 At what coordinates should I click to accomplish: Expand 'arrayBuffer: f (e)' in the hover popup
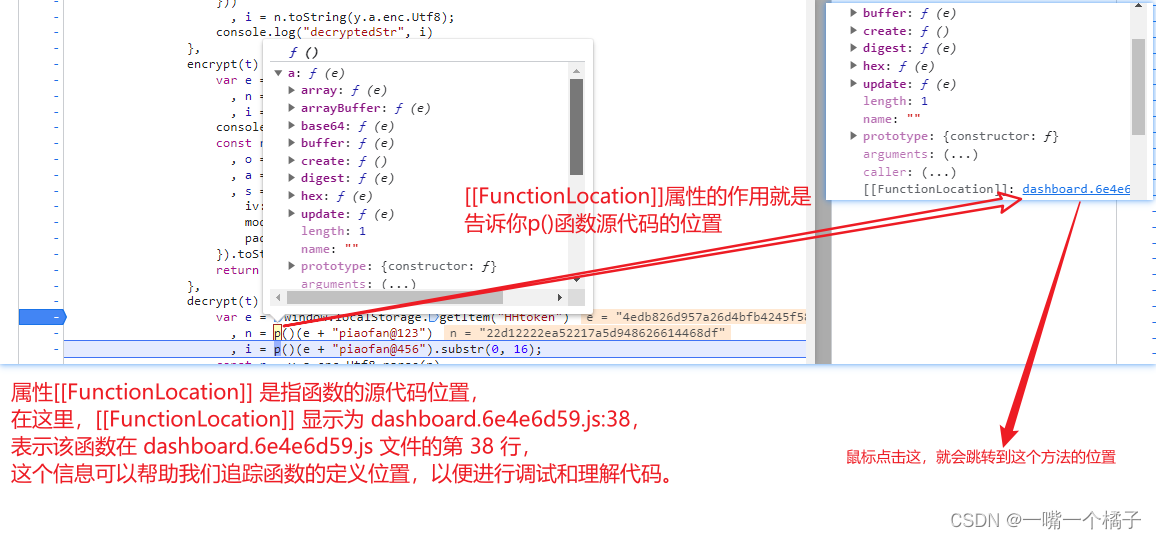[x=292, y=108]
